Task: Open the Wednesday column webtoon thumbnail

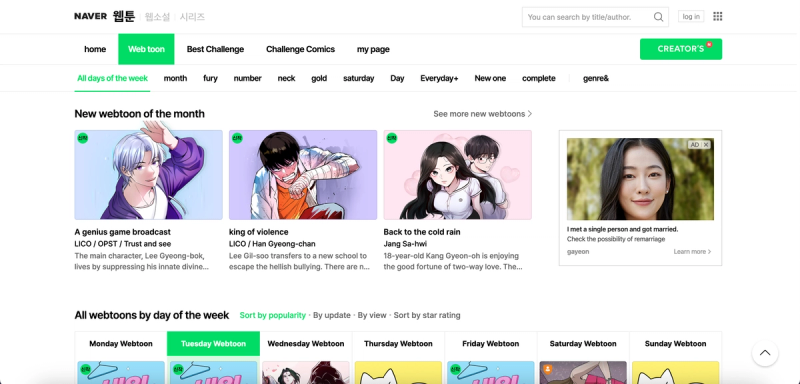Action: (x=306, y=373)
